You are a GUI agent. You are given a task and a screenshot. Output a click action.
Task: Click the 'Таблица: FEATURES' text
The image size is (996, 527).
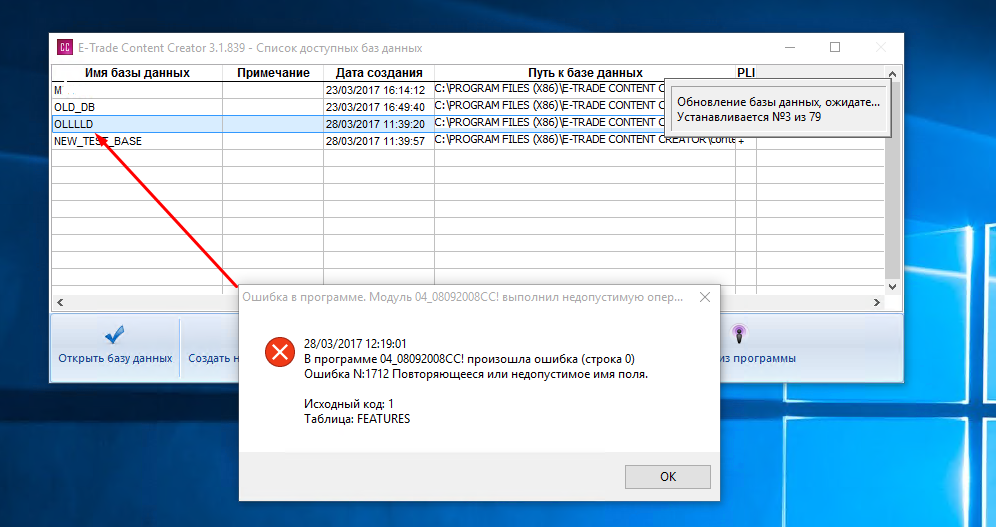coord(357,419)
